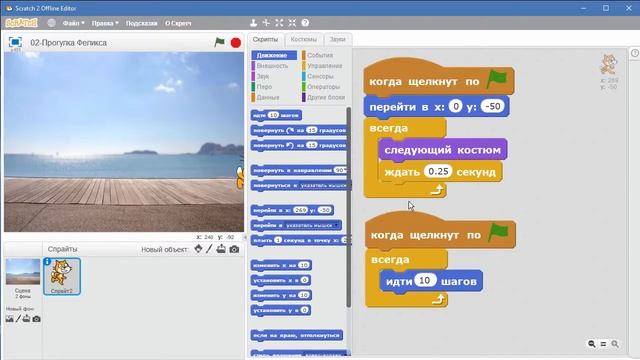Click the Scratch logo in the menu bar
Viewport: 640px width, 360px height.
coord(21,23)
